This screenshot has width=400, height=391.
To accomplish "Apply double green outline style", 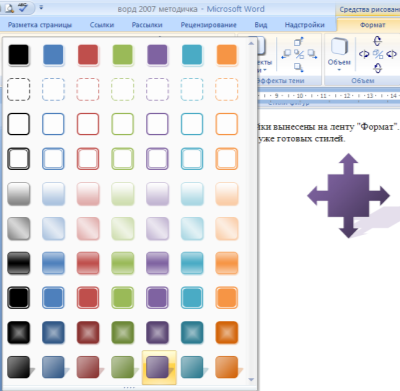I will pos(122,159).
